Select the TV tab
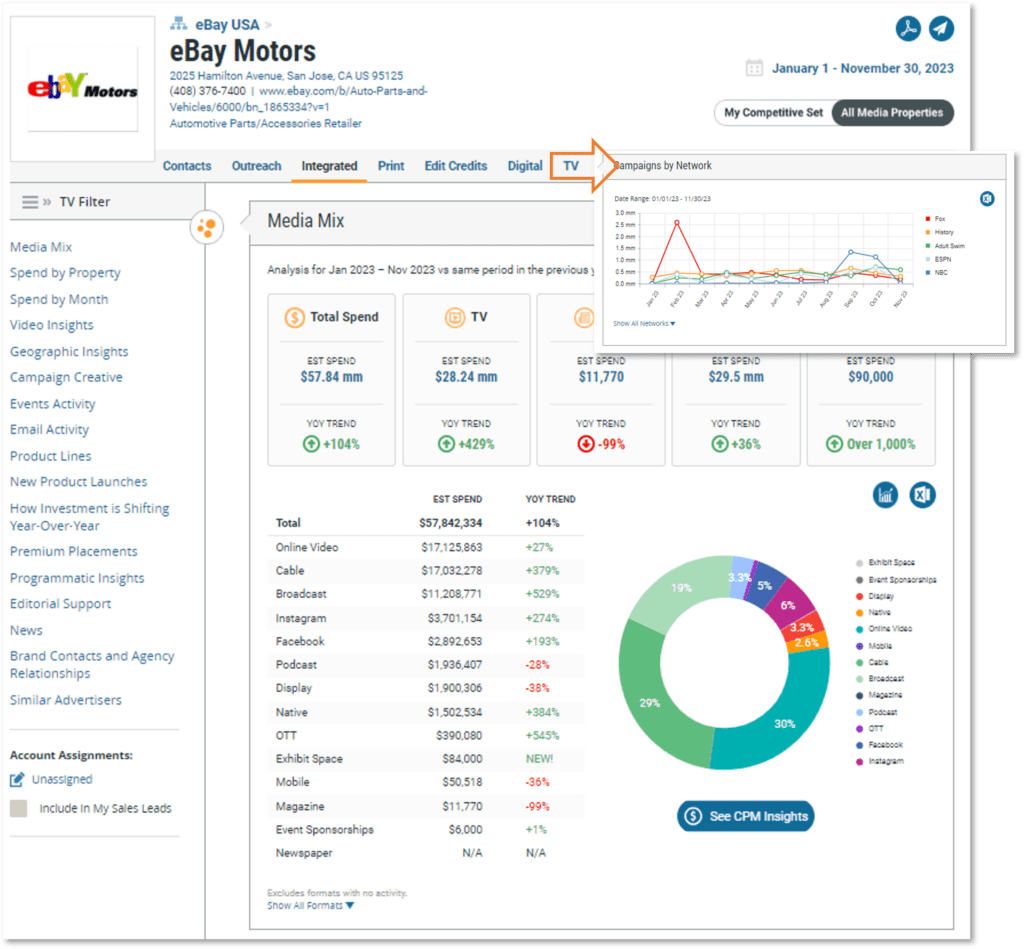1024x949 pixels. 571,166
